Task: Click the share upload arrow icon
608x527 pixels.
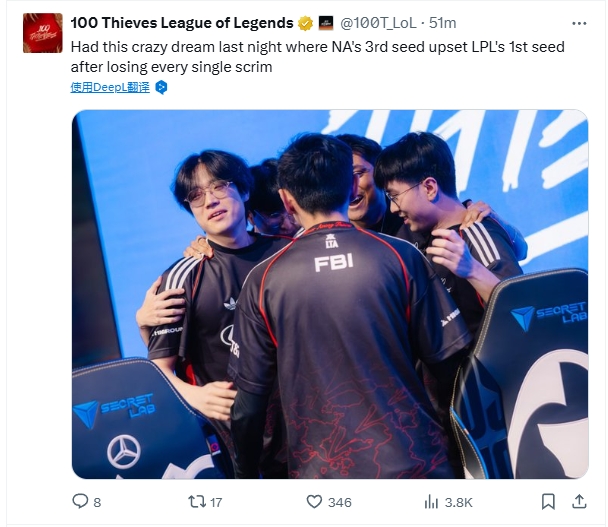Action: point(579,501)
